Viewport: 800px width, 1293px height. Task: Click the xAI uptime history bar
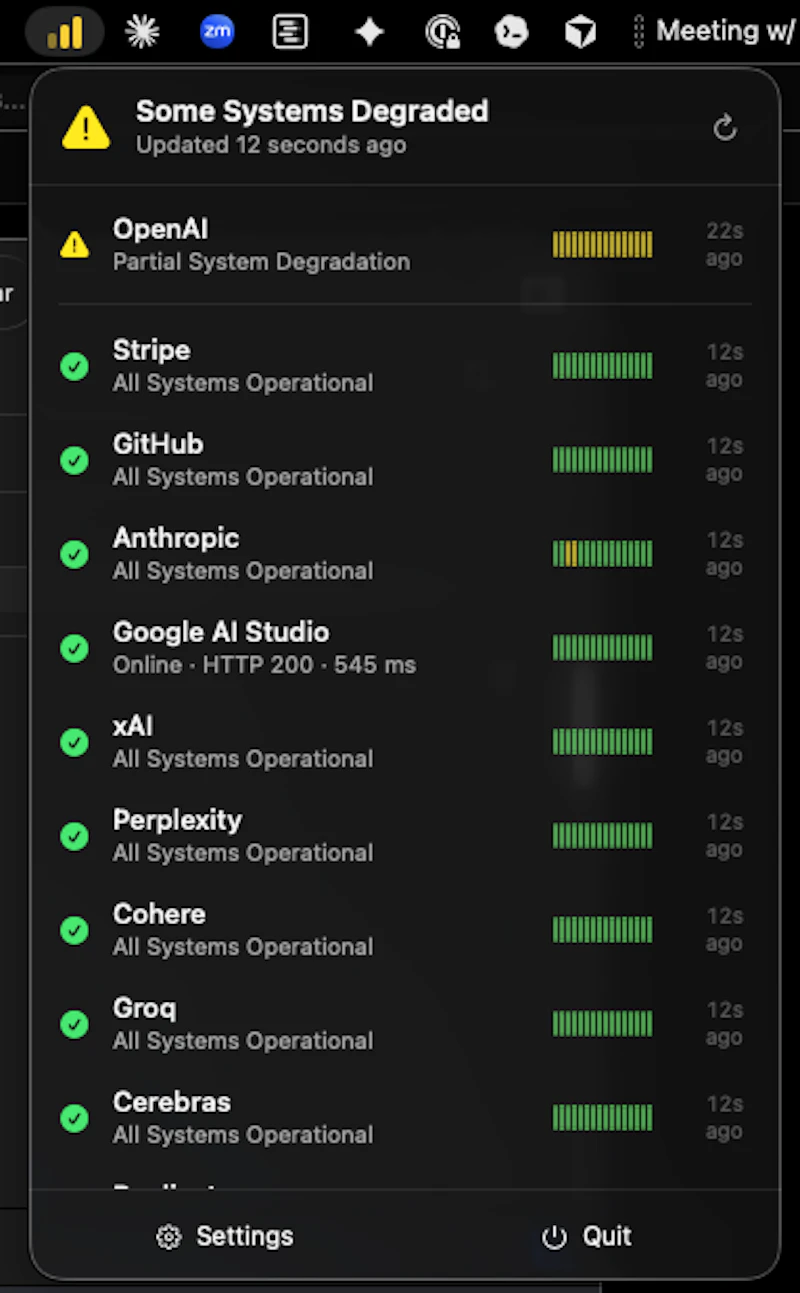coord(603,742)
